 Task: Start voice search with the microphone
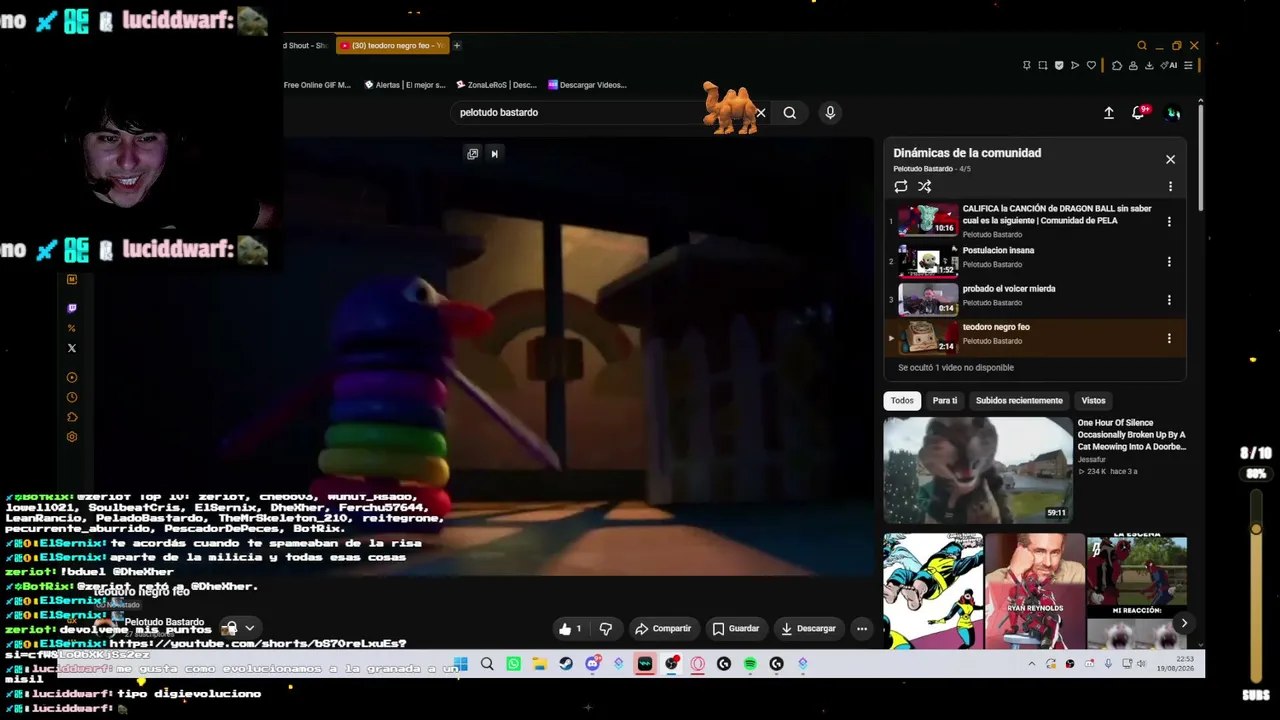[830, 113]
